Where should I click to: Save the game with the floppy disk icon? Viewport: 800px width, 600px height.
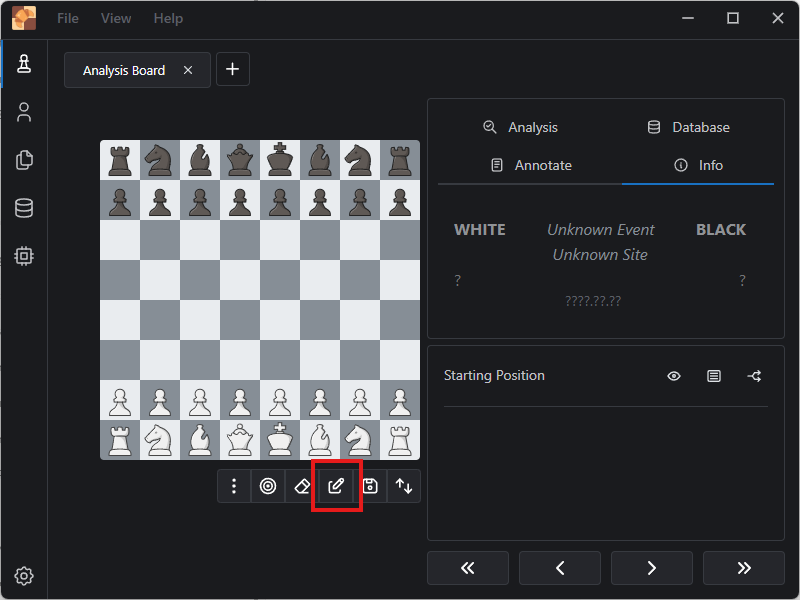click(370, 486)
